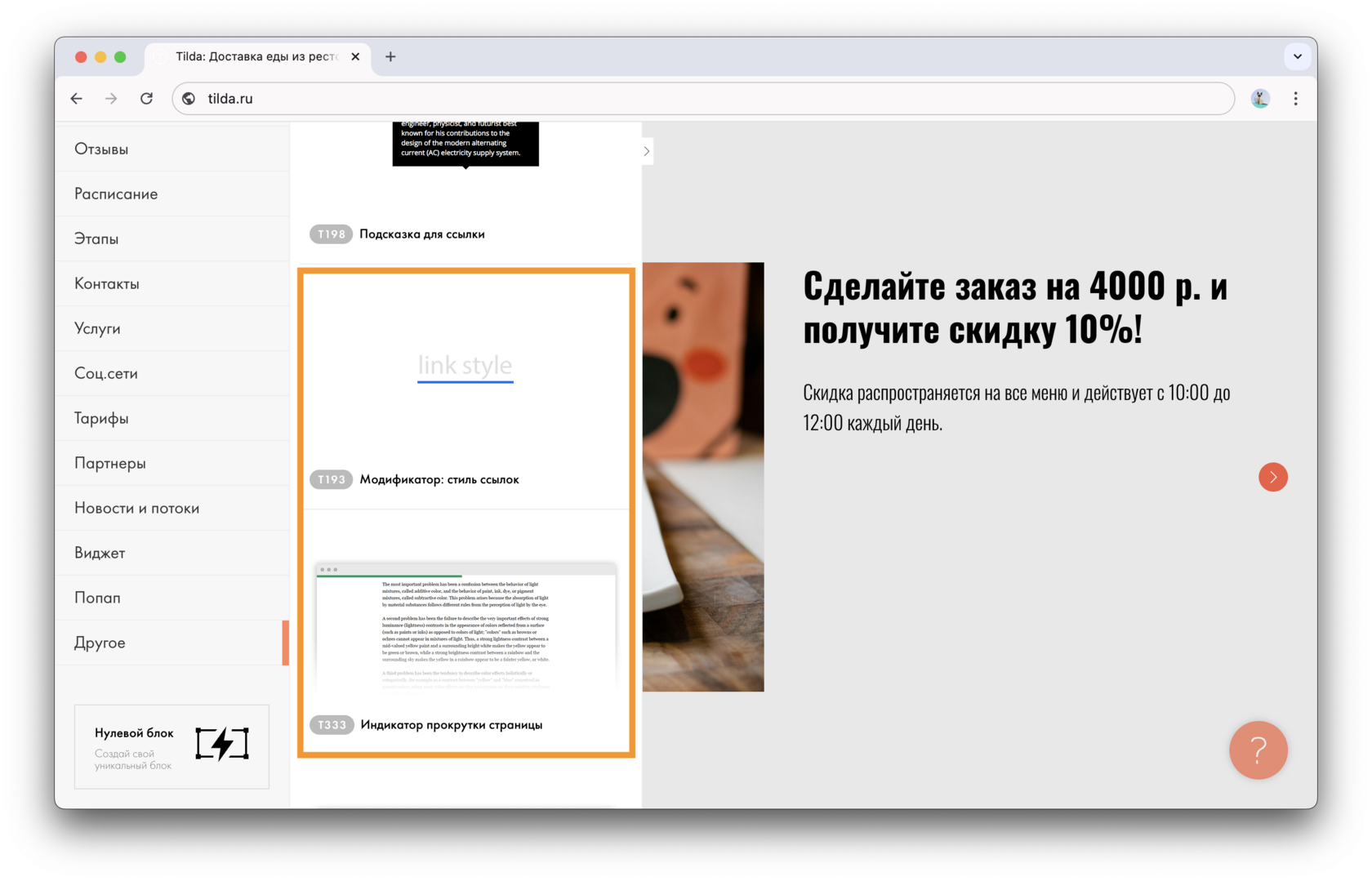Screen dimensions: 1372x881
Task: Open the round help question-mark button
Action: click(1258, 750)
